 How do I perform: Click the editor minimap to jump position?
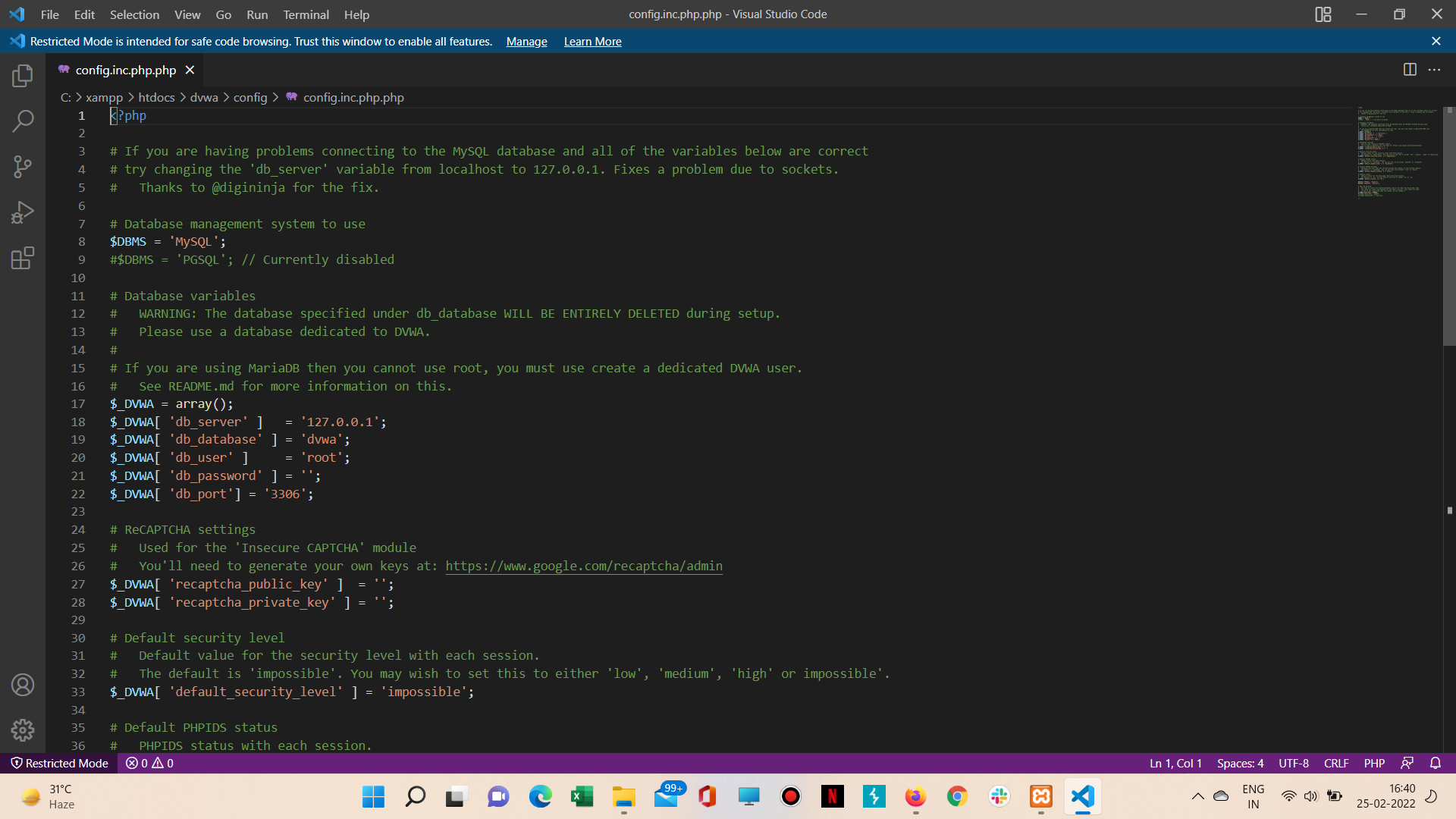pyautogui.click(x=1395, y=152)
